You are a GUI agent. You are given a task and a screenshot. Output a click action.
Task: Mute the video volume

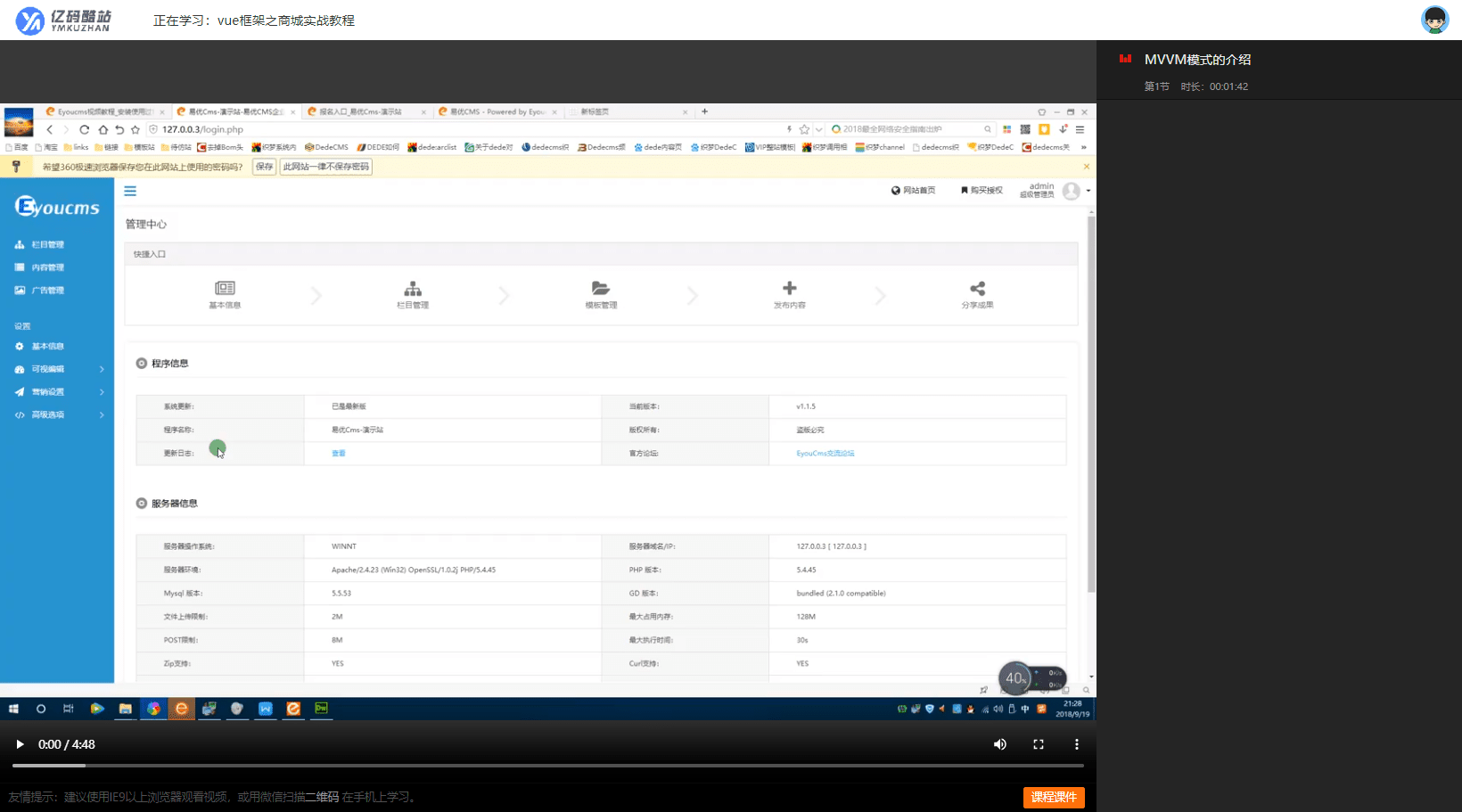tap(1000, 744)
